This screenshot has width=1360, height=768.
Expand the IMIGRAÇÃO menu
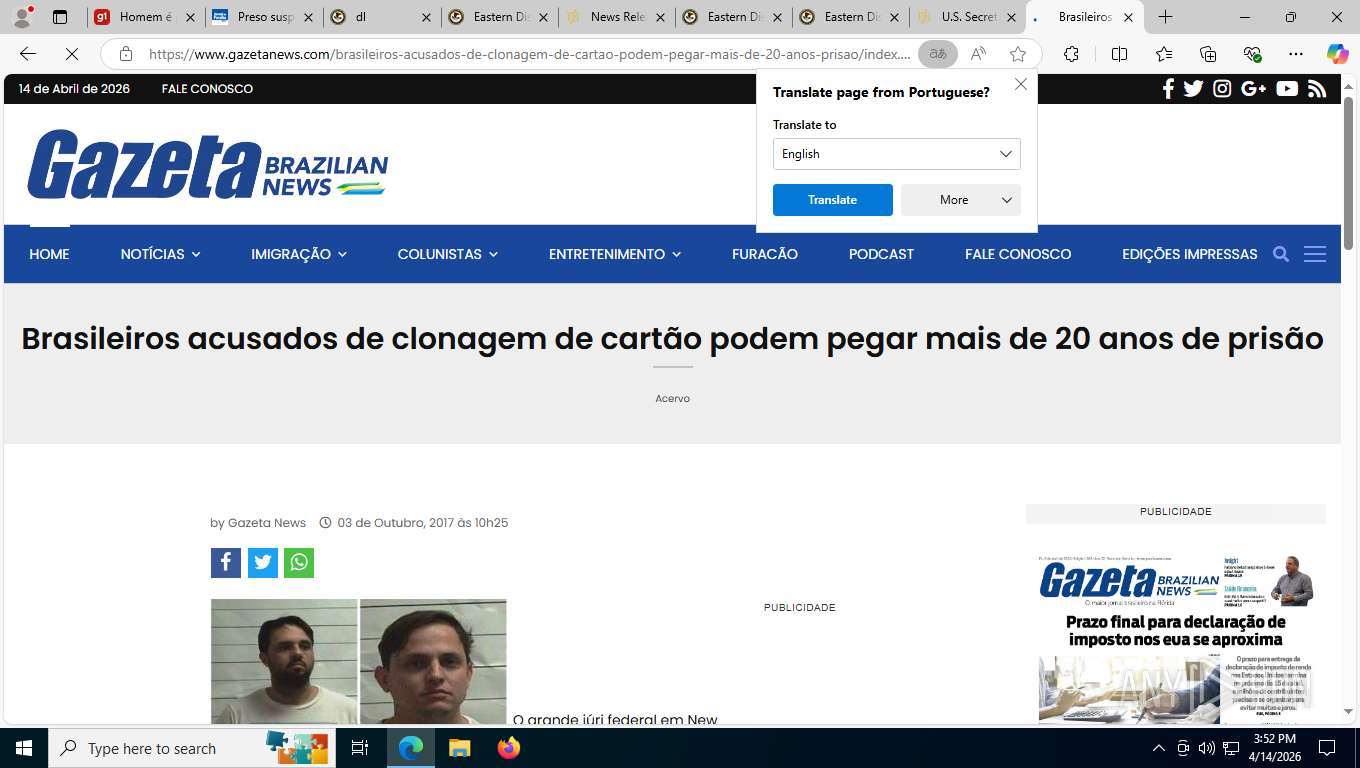point(299,254)
